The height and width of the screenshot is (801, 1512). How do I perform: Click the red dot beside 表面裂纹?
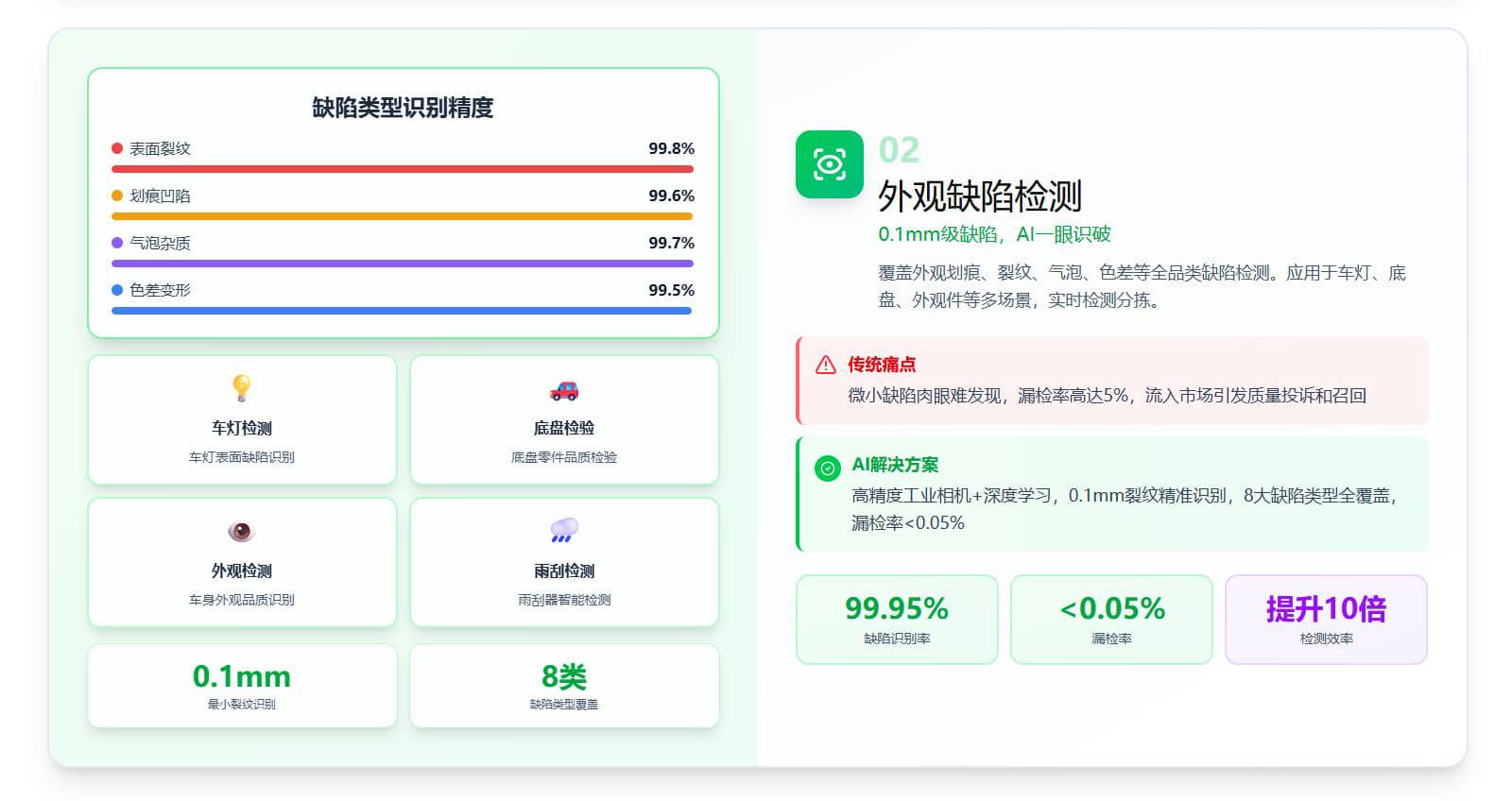tap(117, 148)
